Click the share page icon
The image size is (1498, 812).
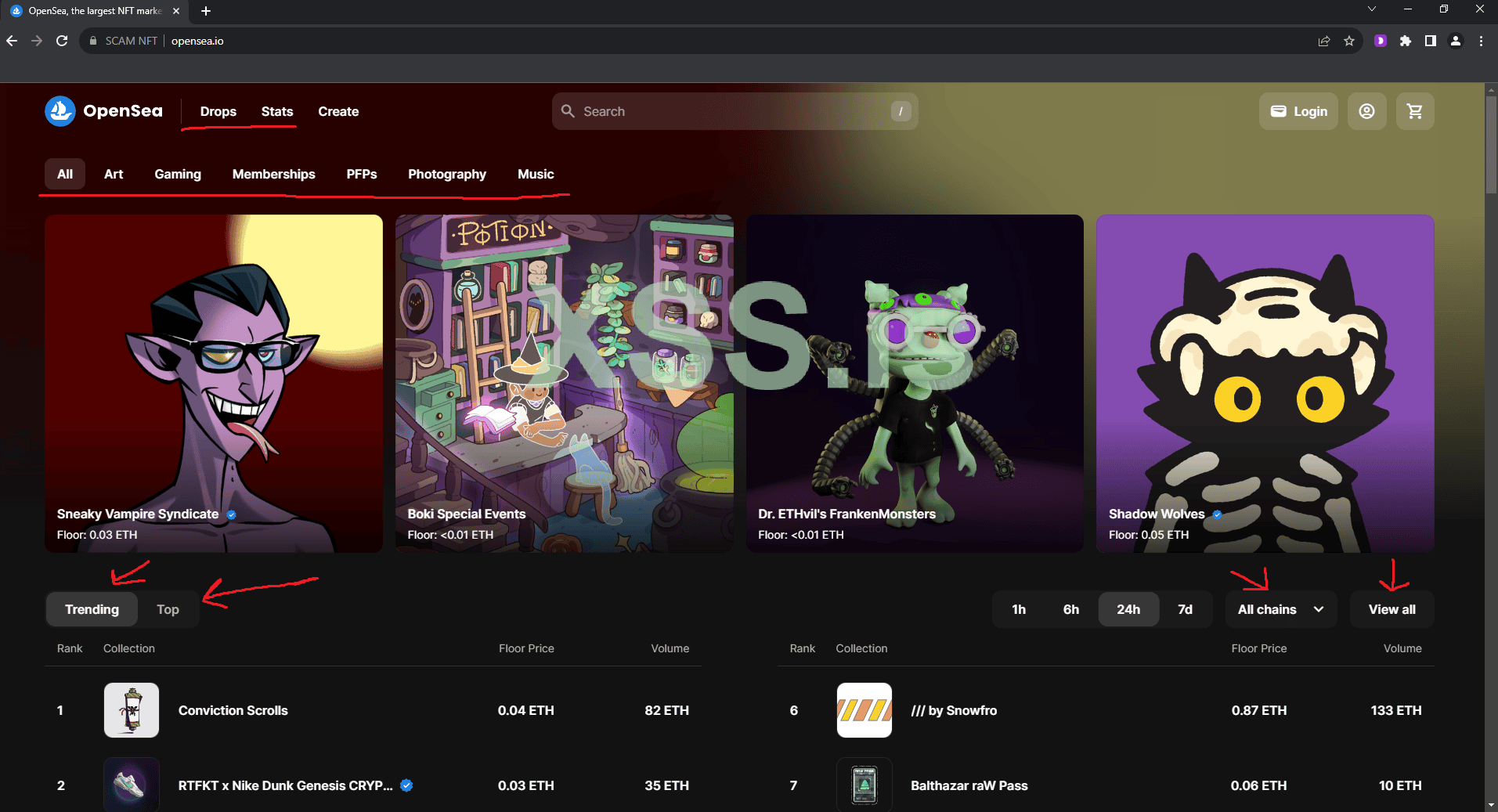[x=1324, y=41]
